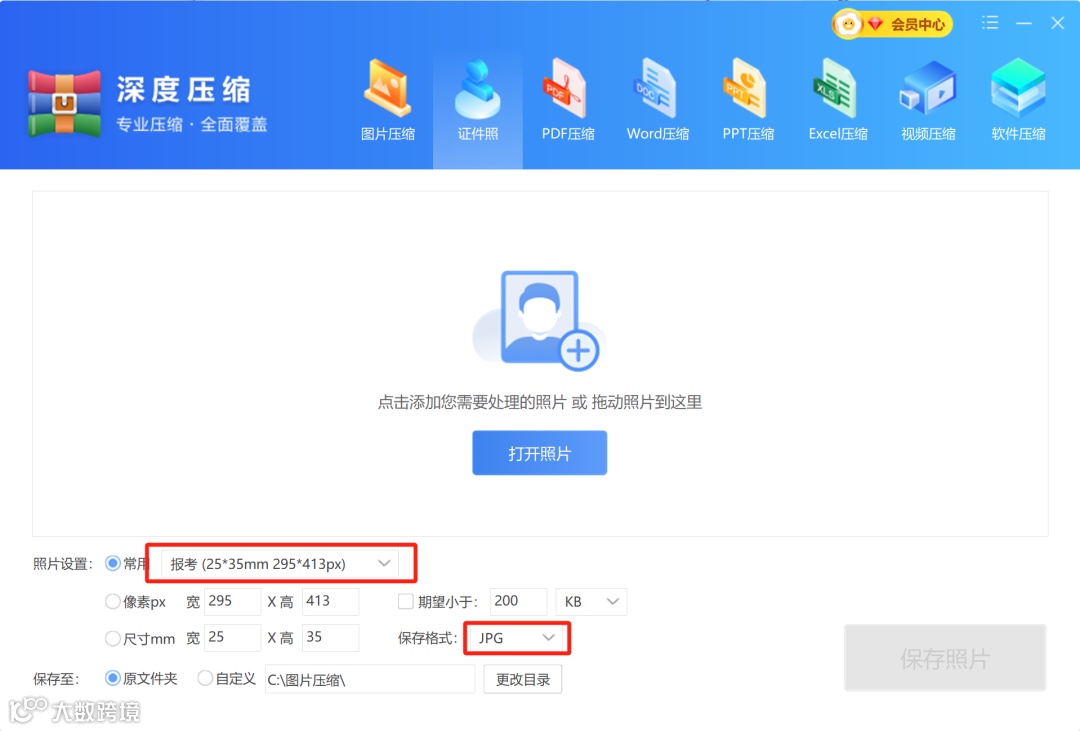This screenshot has width=1080, height=731.
Task: Open the 图片压缩 image compression tool
Action: click(388, 101)
